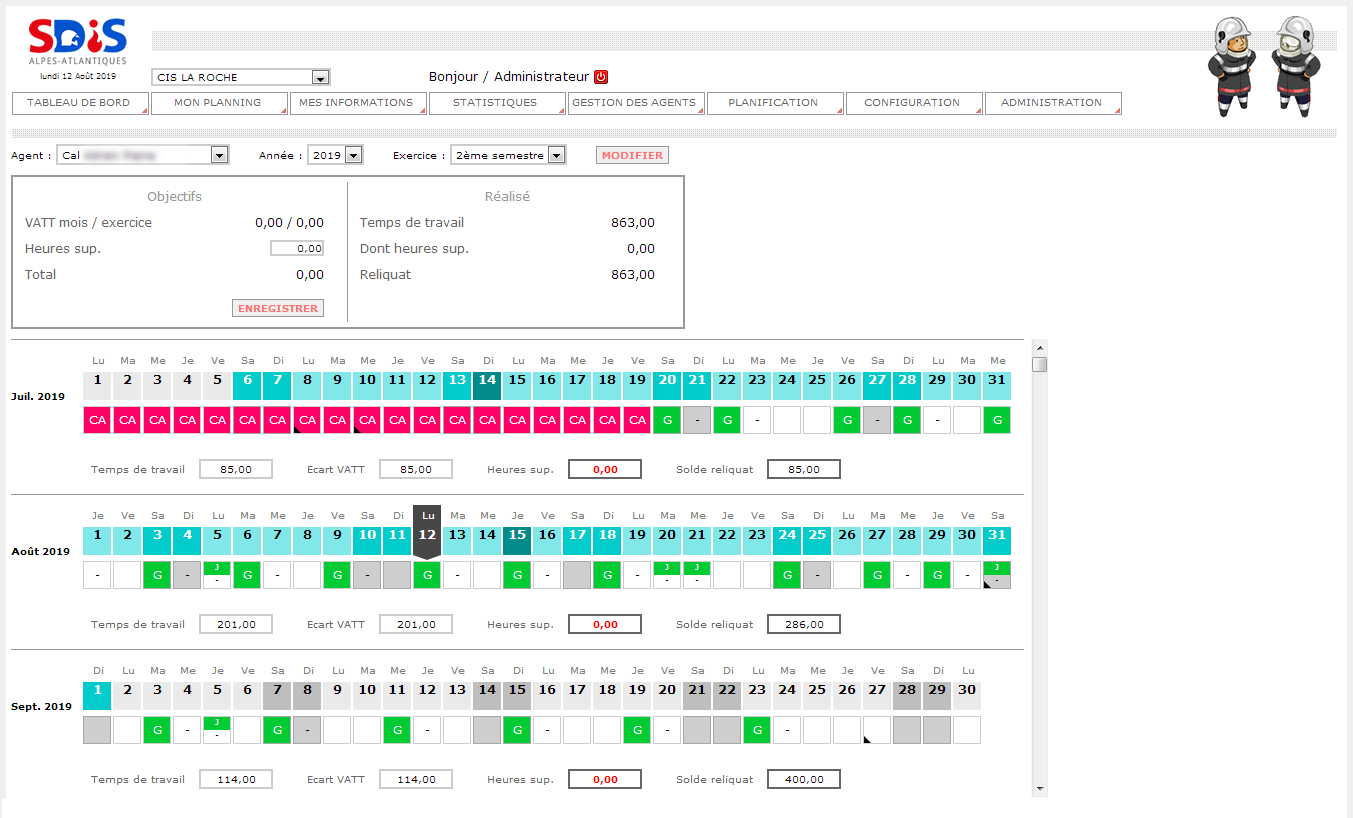Screen dimensions: 1353x818
Task: Click July Ecart VATT field 85,00
Action: click(416, 469)
